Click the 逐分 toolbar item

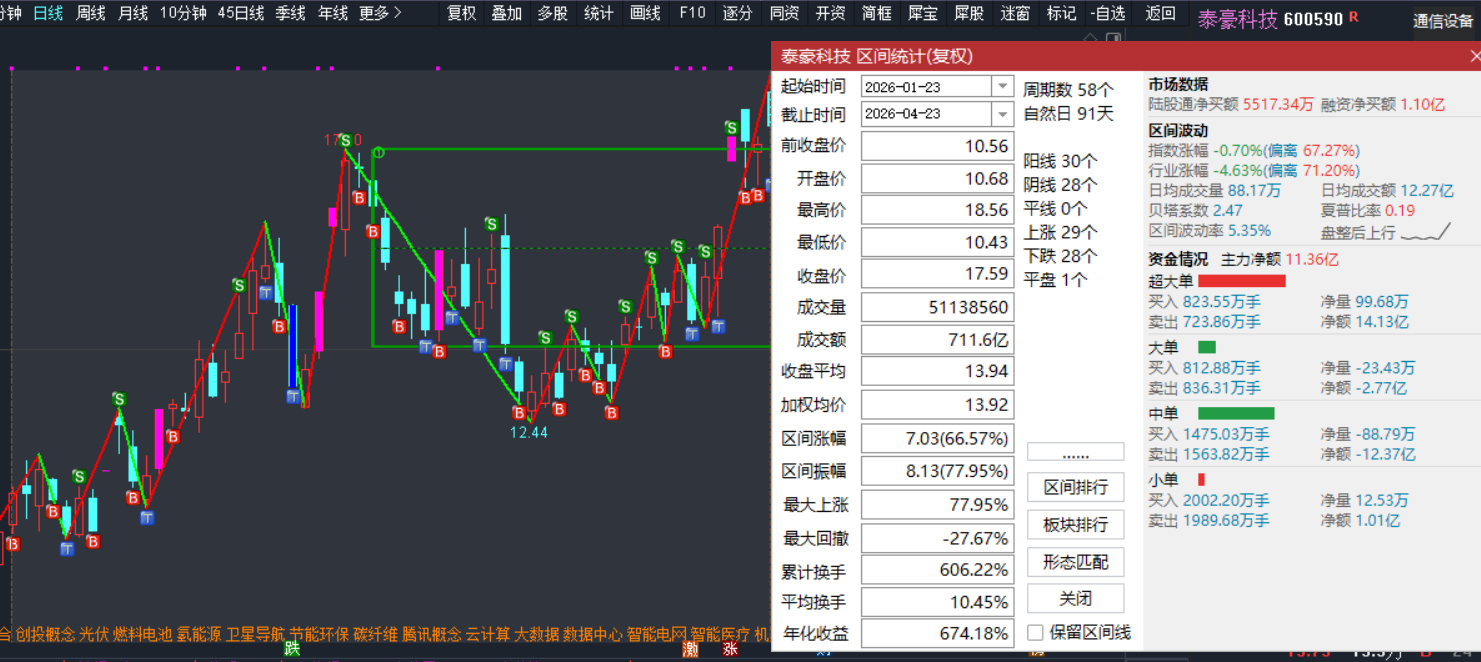coord(737,13)
